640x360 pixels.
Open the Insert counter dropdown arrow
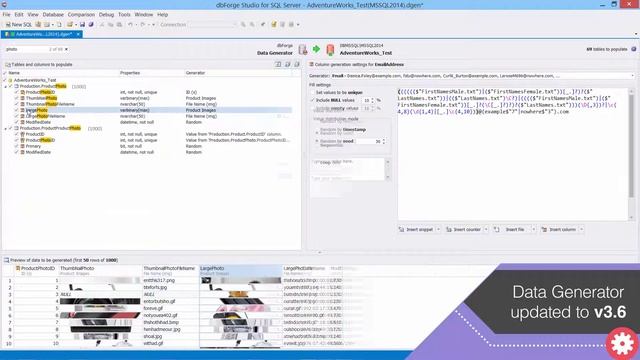click(486, 229)
